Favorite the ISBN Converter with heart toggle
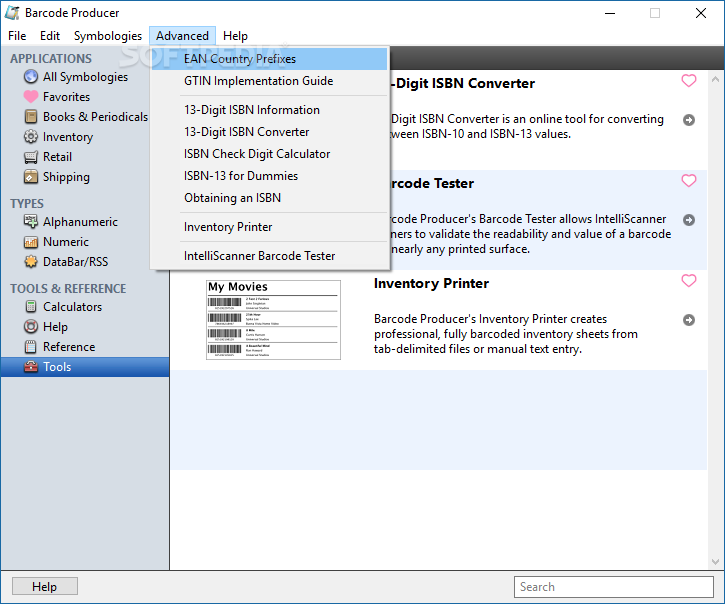This screenshot has height=604, width=725. click(689, 80)
